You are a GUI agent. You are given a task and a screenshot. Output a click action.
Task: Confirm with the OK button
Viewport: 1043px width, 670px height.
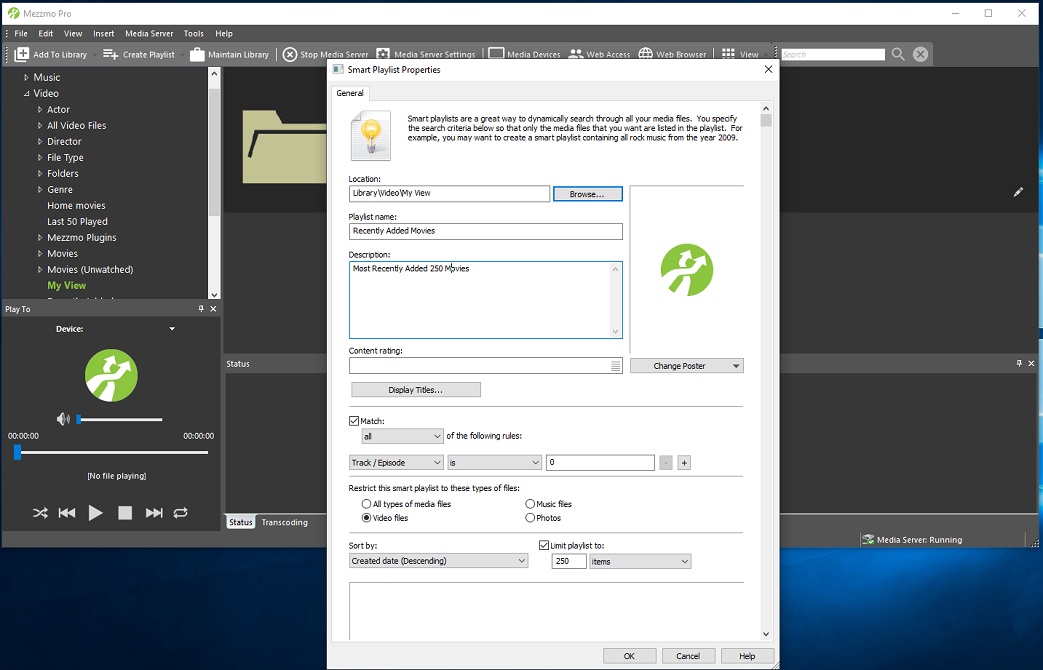point(629,656)
